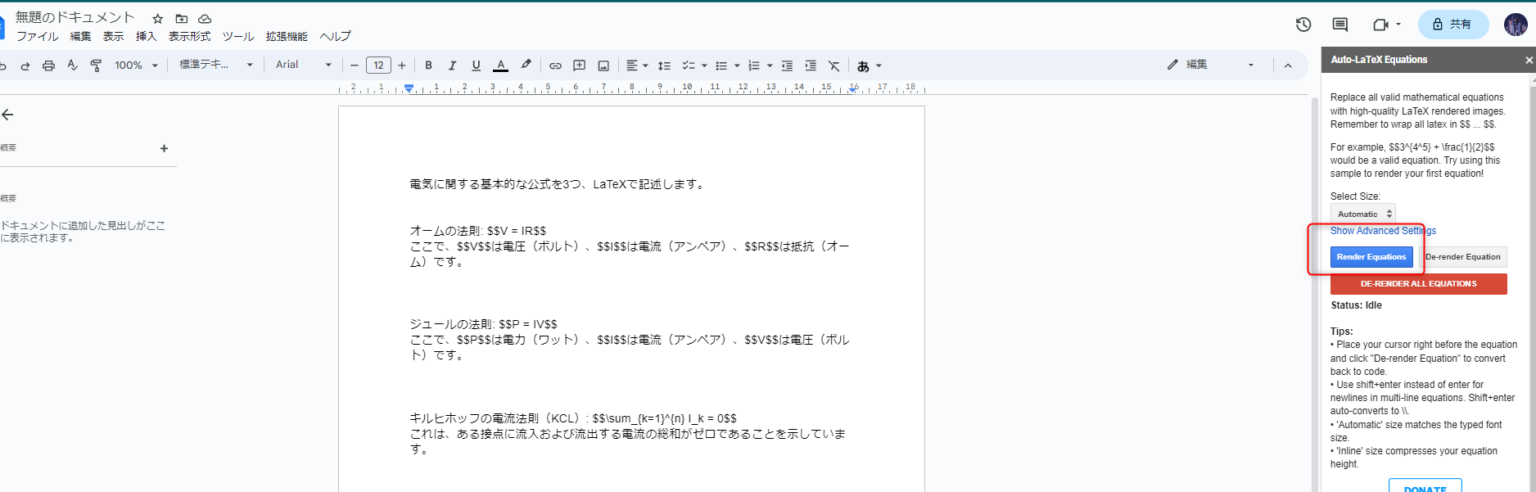
Task: Open version history clock icon
Action: 1303,25
